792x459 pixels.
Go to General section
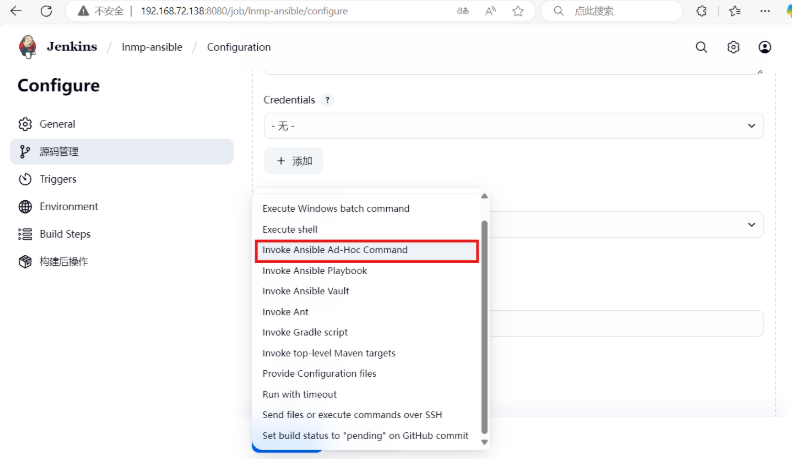(x=122, y=124)
